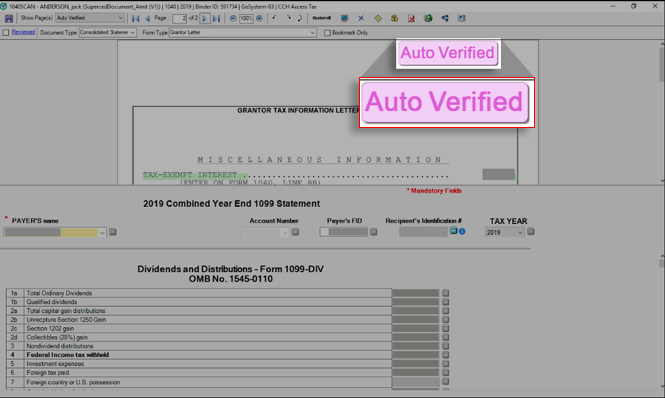Viewport: 665px width, 398px height.
Task: Rotate the document counter-clockwise
Action: 274,18
